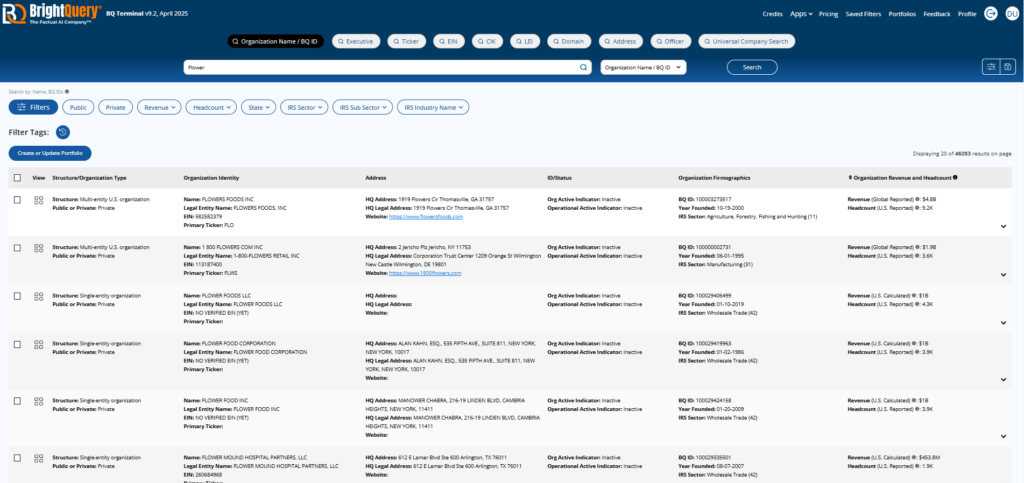Screen dimensions: 1024x483
Task: Open the IRS Industry Name filter dropdown
Action: (x=433, y=107)
